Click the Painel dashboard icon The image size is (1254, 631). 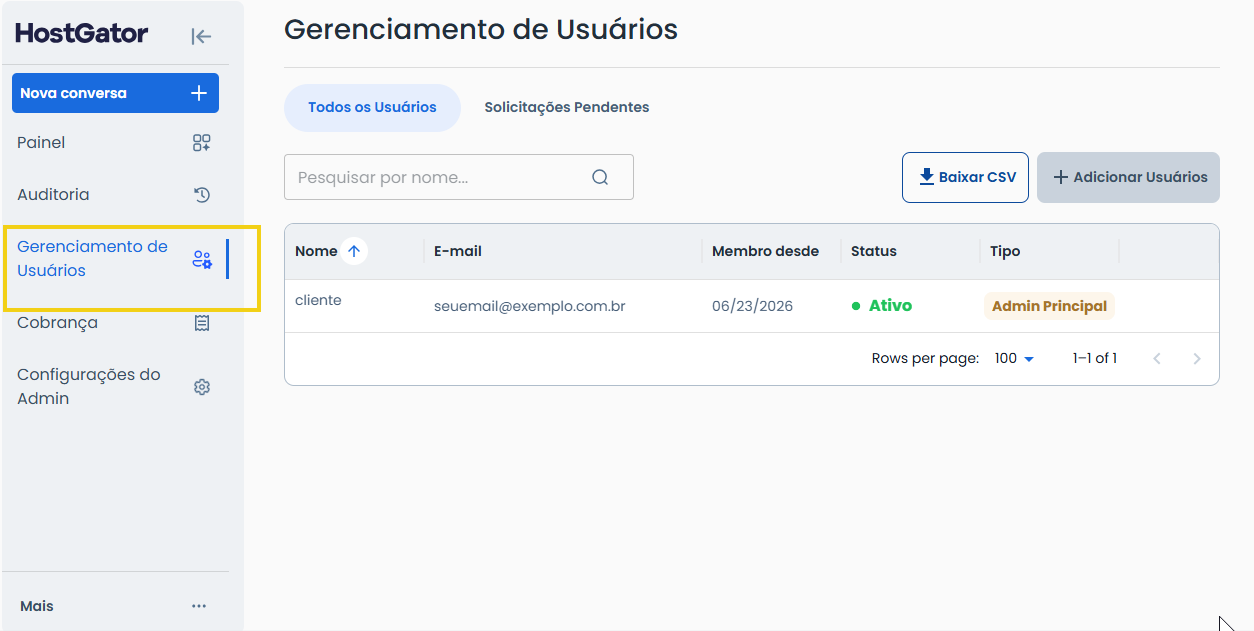pos(202,143)
